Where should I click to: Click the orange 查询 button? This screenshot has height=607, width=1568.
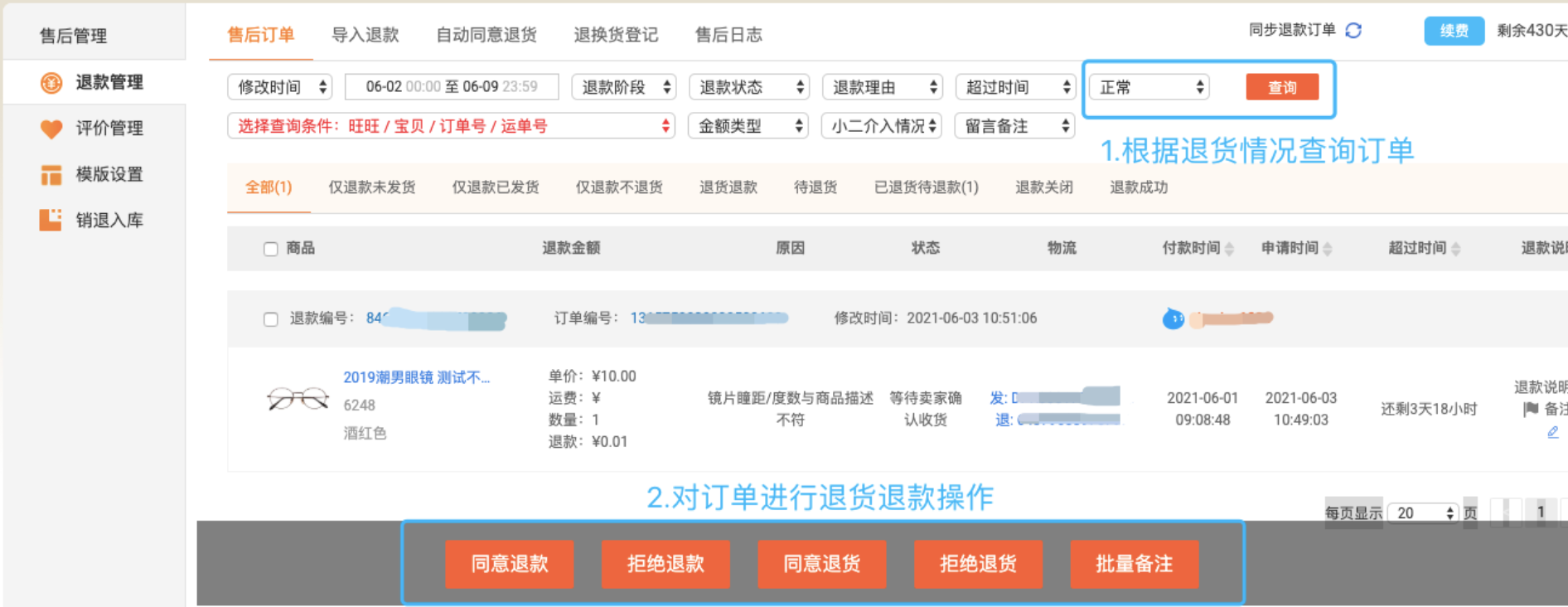coord(1282,87)
